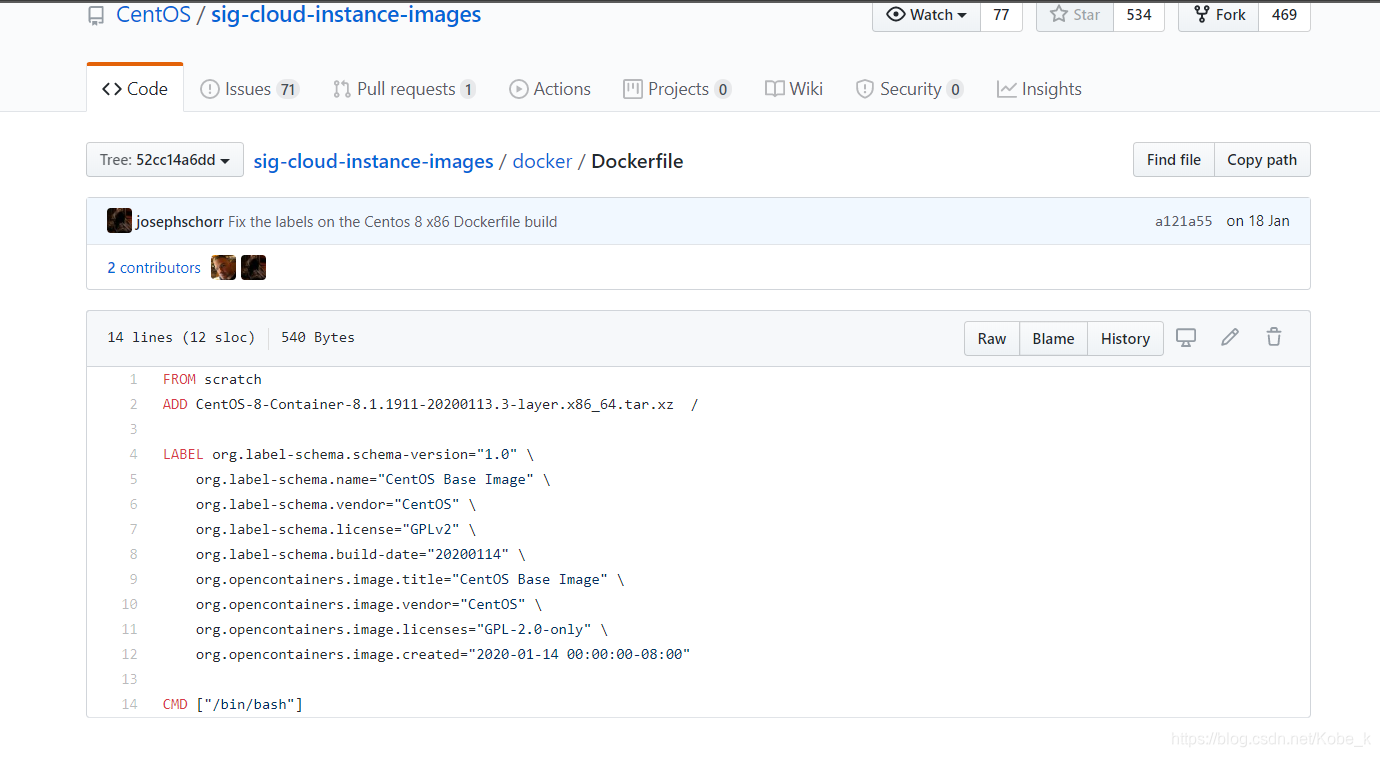Screen dimensions: 1380x757
Task: Select line number 14
Action: coord(129,705)
